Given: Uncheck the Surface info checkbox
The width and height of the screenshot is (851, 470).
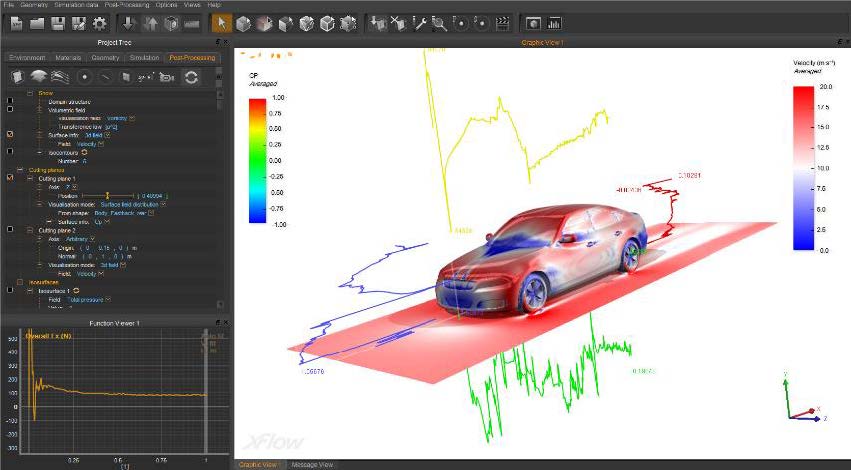Looking at the screenshot, I should (10, 134).
